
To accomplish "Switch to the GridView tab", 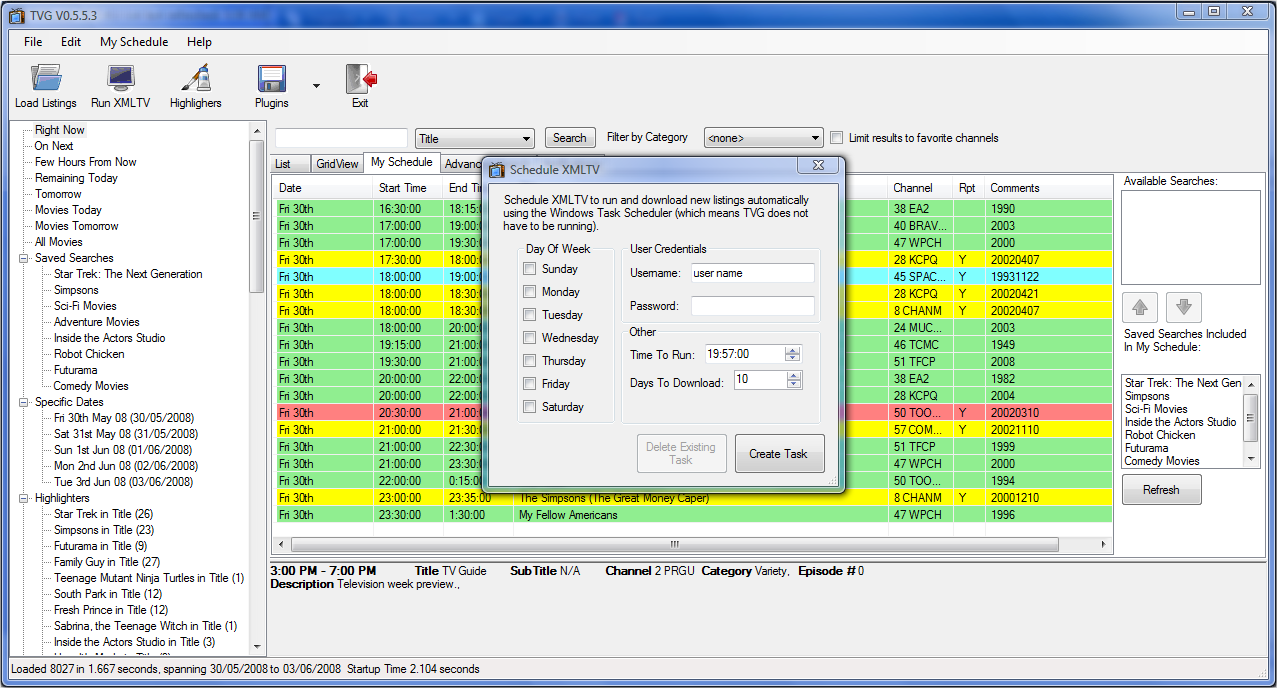I will tap(337, 164).
